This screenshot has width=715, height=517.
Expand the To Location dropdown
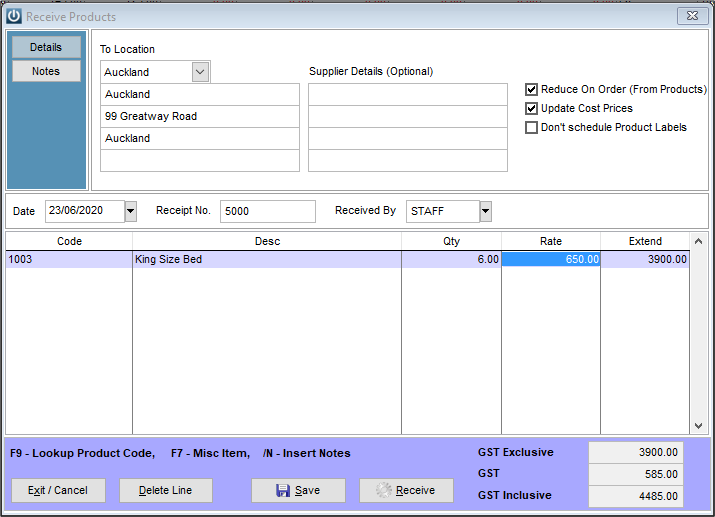click(200, 72)
